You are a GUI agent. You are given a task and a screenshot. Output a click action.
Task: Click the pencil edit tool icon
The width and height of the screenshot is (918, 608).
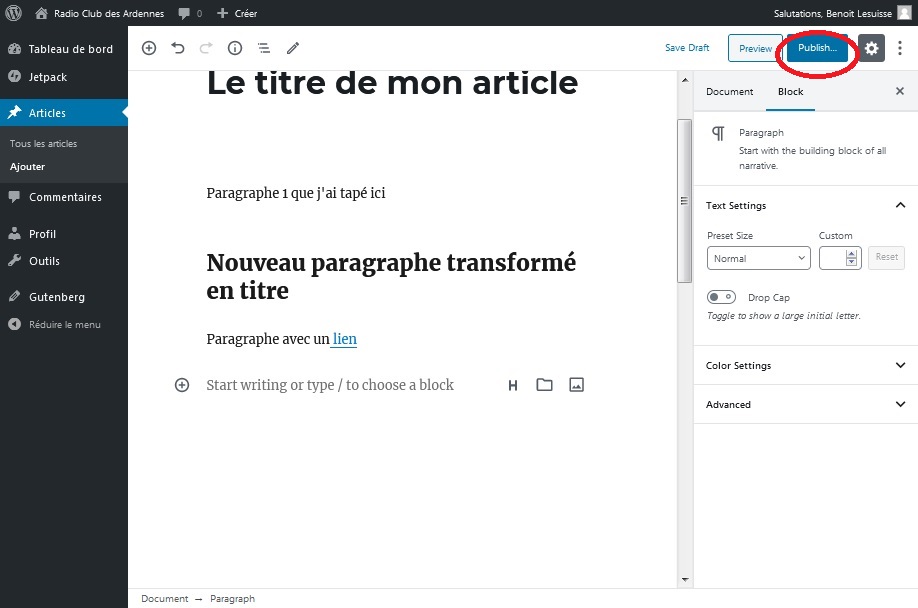pyautogui.click(x=293, y=48)
